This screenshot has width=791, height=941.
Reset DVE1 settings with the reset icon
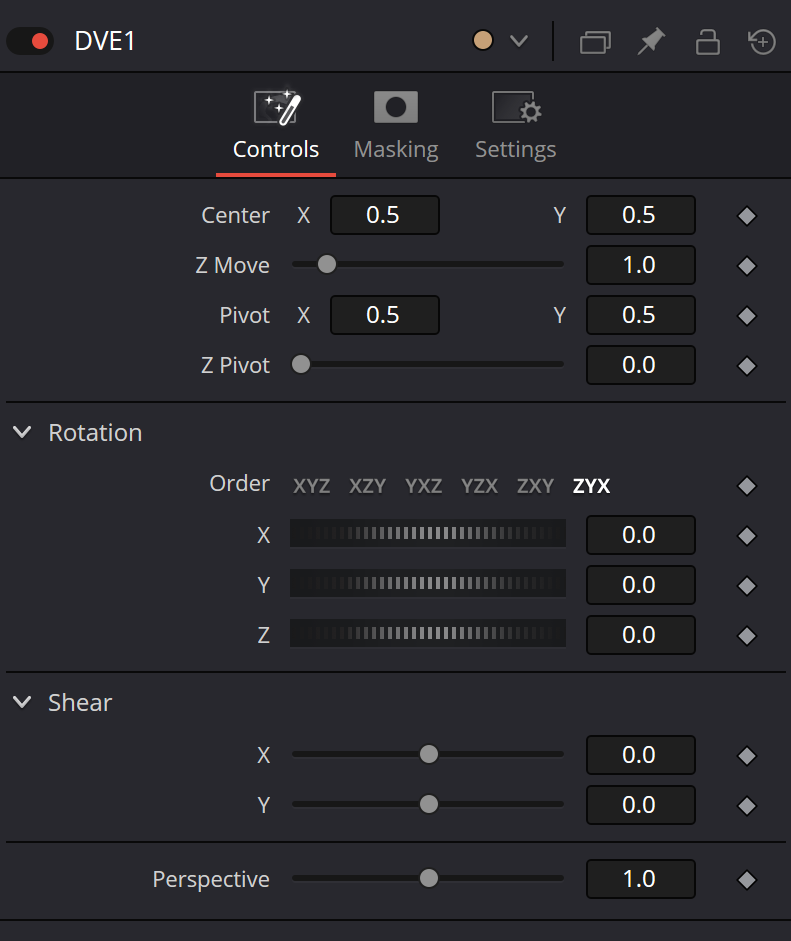(762, 42)
